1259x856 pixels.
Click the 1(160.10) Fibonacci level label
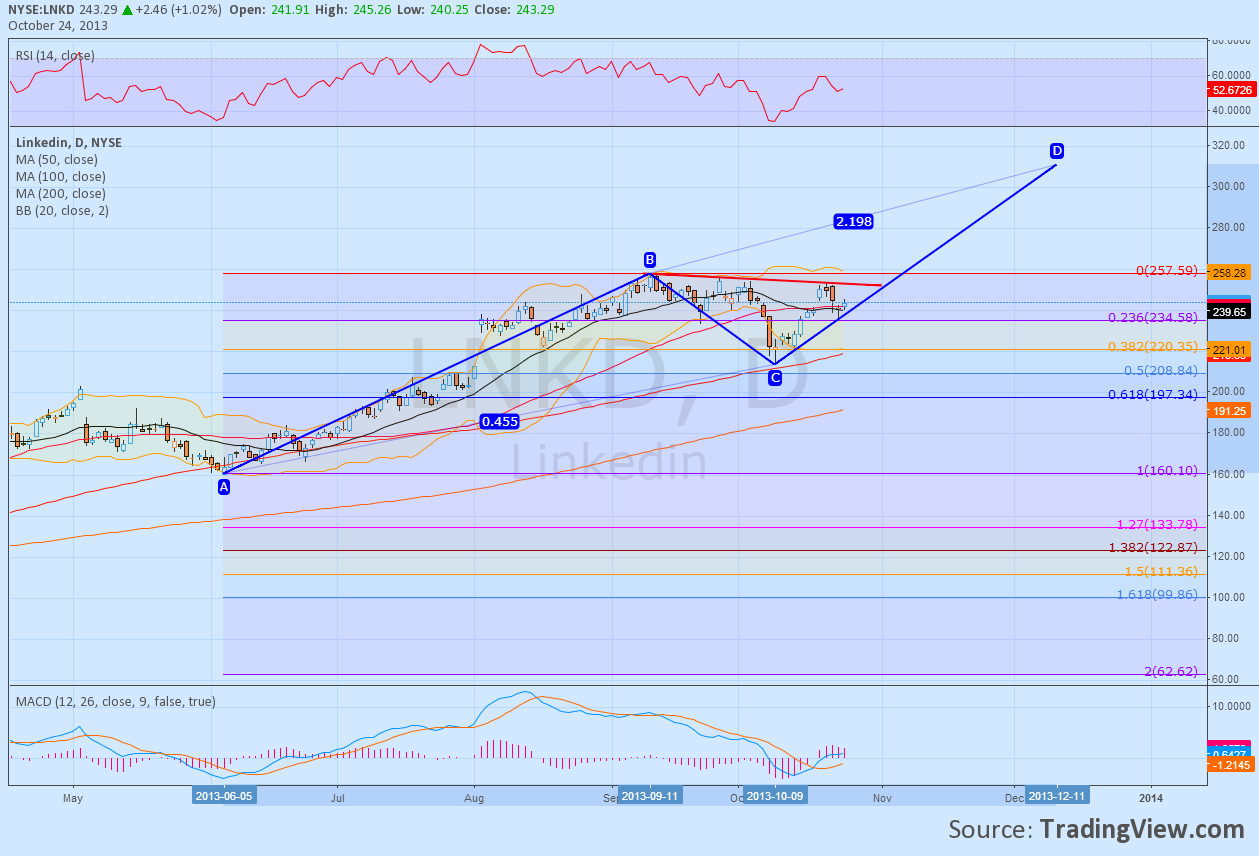1167,470
